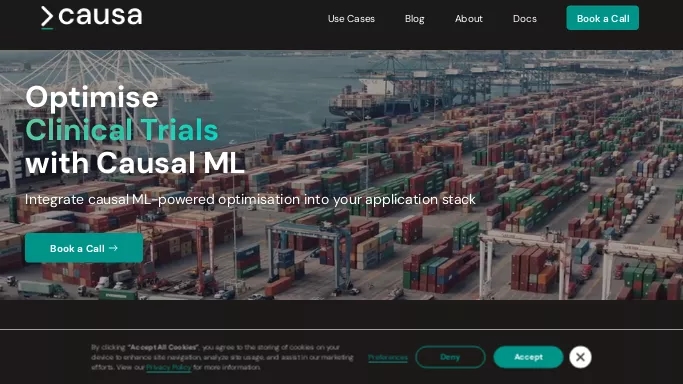Navigate to Docs
Image resolution: width=683 pixels, height=384 pixels.
[x=524, y=19]
